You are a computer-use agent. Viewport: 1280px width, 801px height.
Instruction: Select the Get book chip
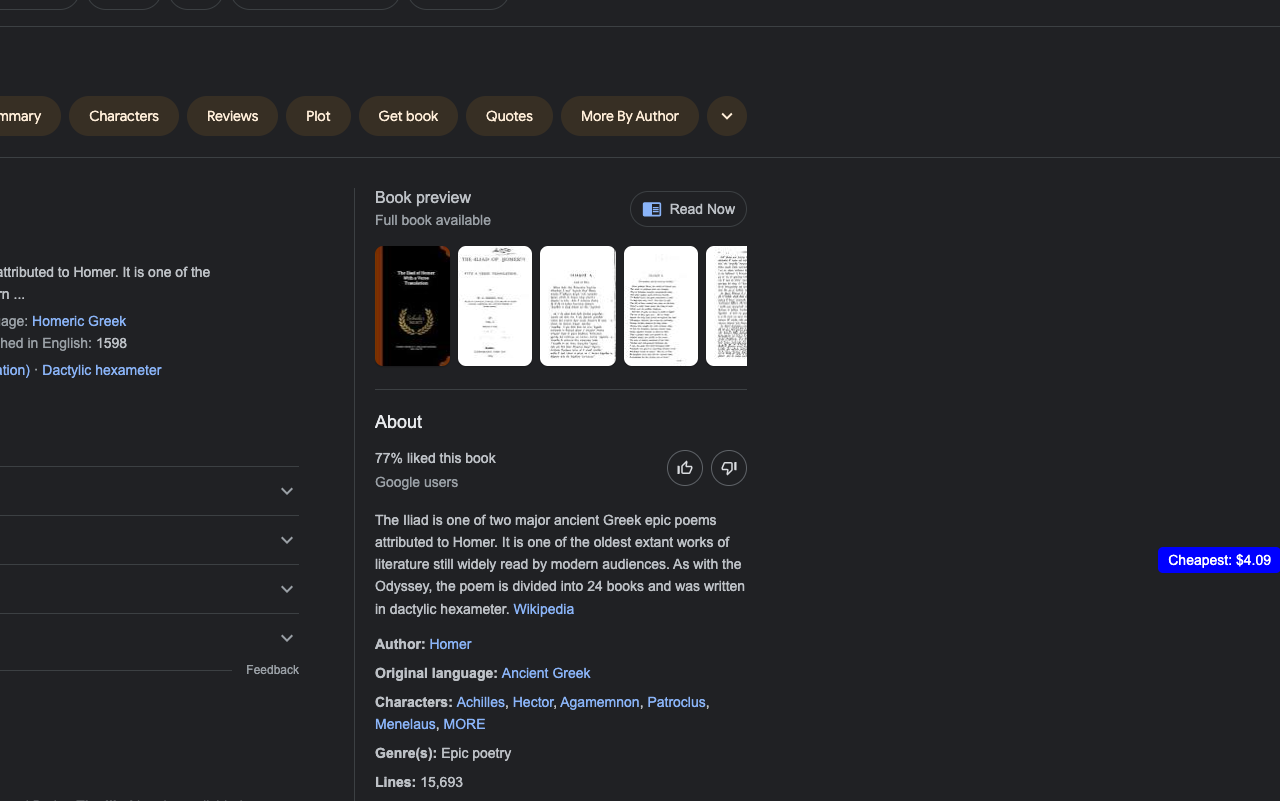[x=408, y=116]
